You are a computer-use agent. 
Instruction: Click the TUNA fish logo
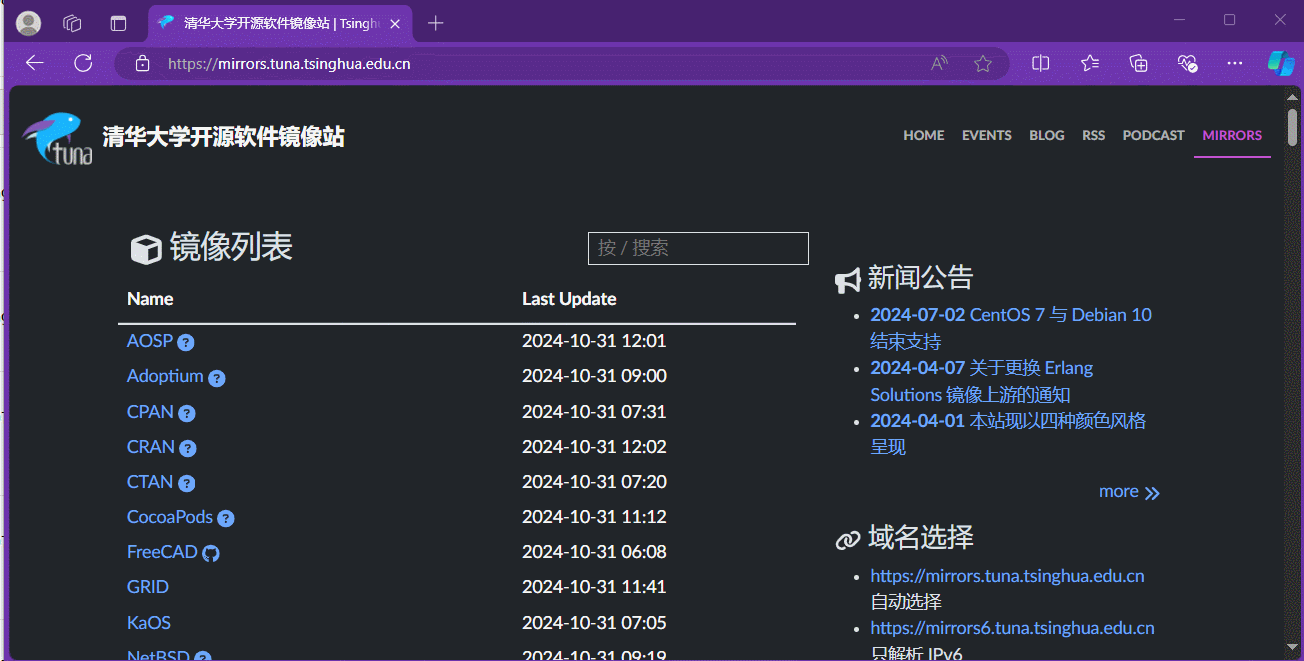click(x=58, y=138)
